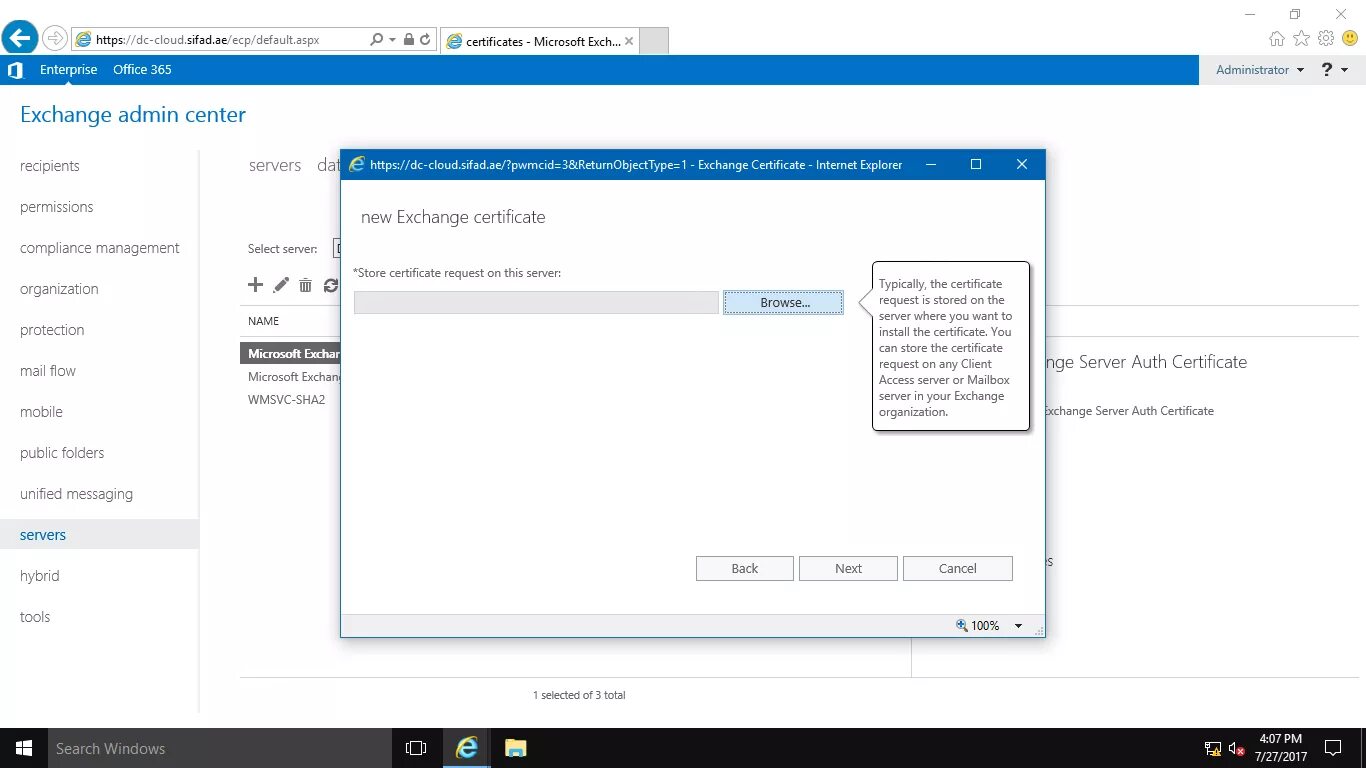Click the smiley feedback icon
This screenshot has height=768, width=1366.
coord(1350,38)
